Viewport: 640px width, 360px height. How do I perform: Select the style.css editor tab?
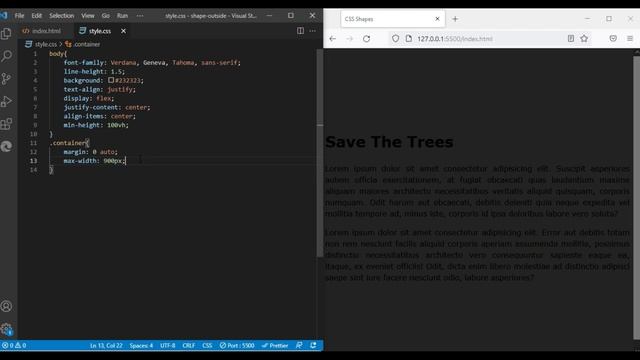point(100,31)
